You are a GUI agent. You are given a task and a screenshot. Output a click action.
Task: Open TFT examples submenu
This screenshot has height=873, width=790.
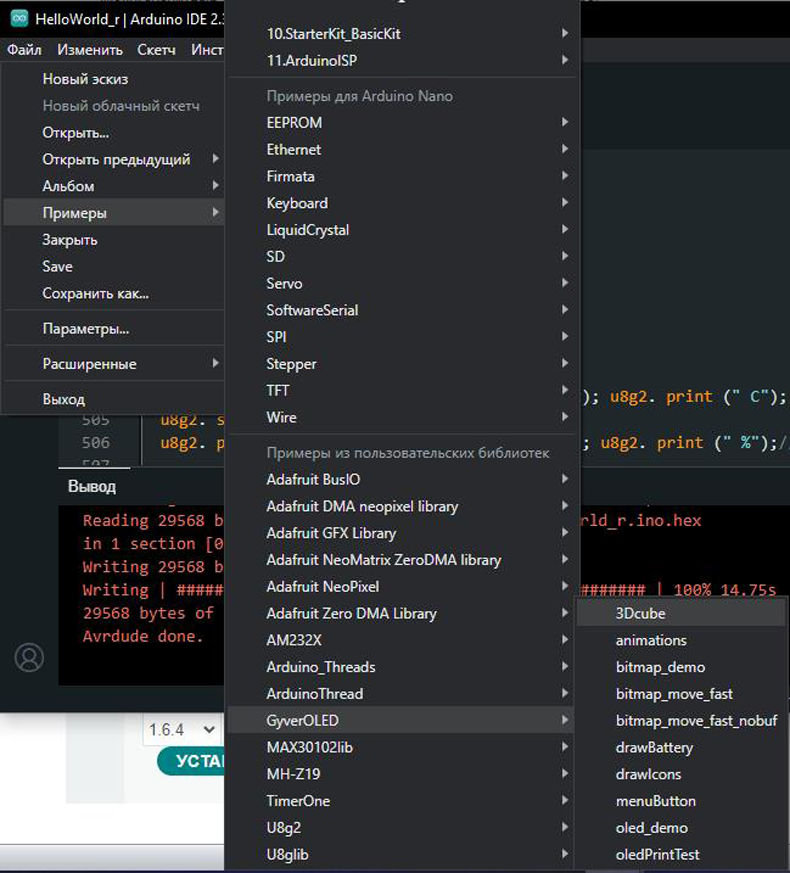tap(402, 390)
